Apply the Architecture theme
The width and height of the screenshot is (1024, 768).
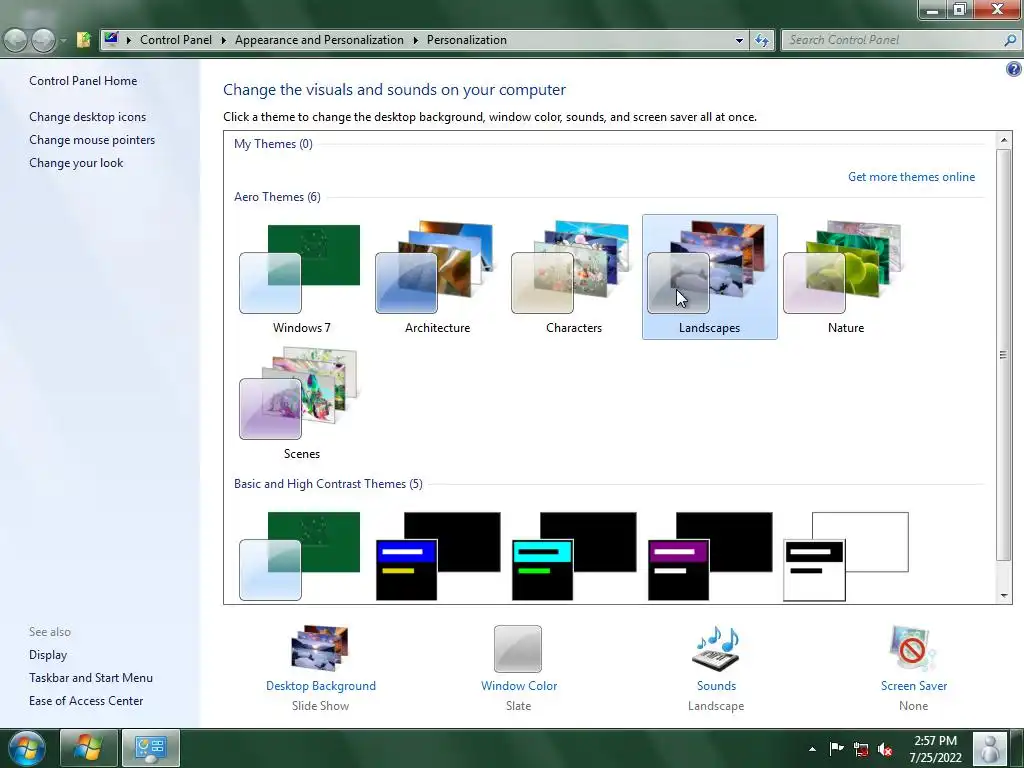[x=437, y=277]
